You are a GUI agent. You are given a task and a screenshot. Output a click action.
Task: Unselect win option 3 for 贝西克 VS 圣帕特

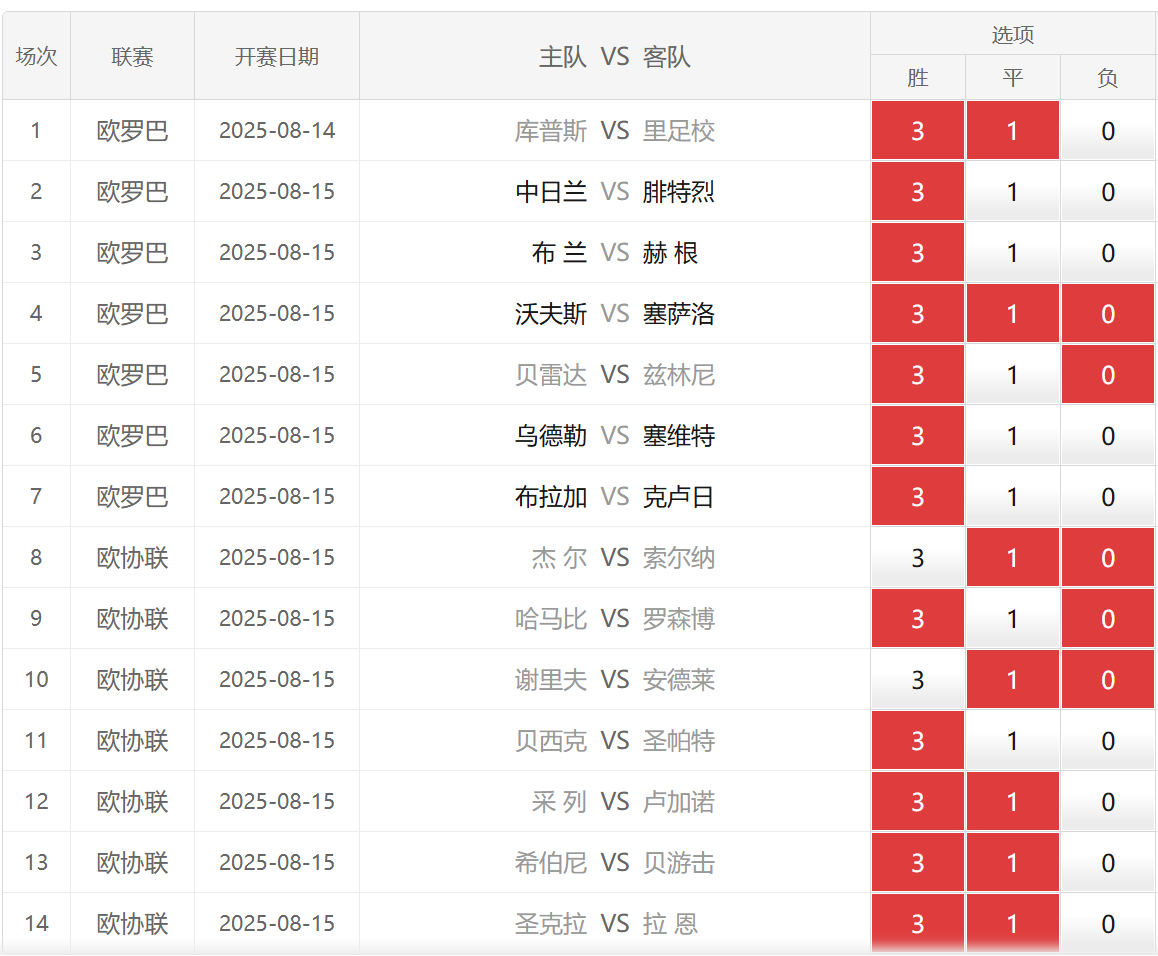[917, 740]
